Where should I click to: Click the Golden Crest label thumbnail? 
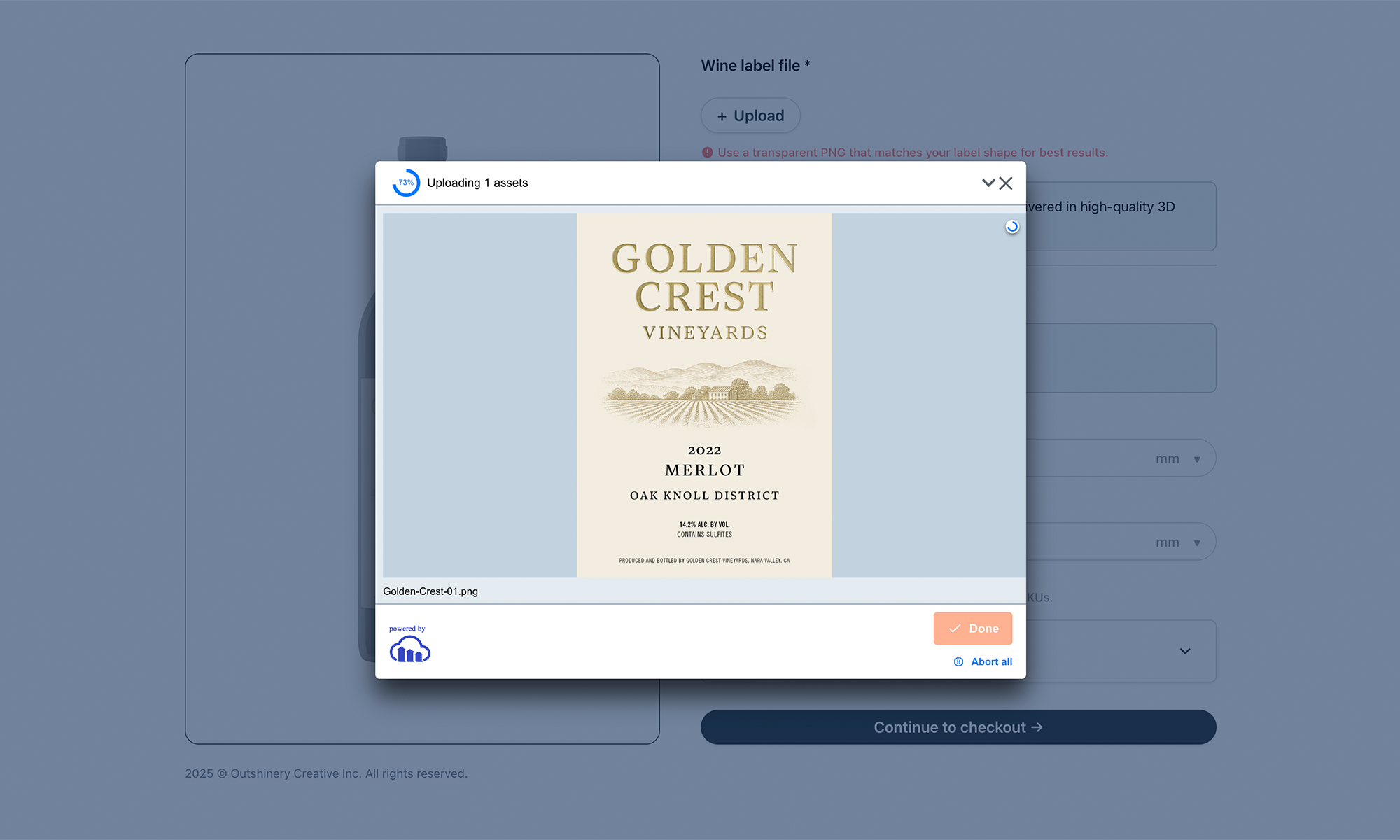point(704,395)
